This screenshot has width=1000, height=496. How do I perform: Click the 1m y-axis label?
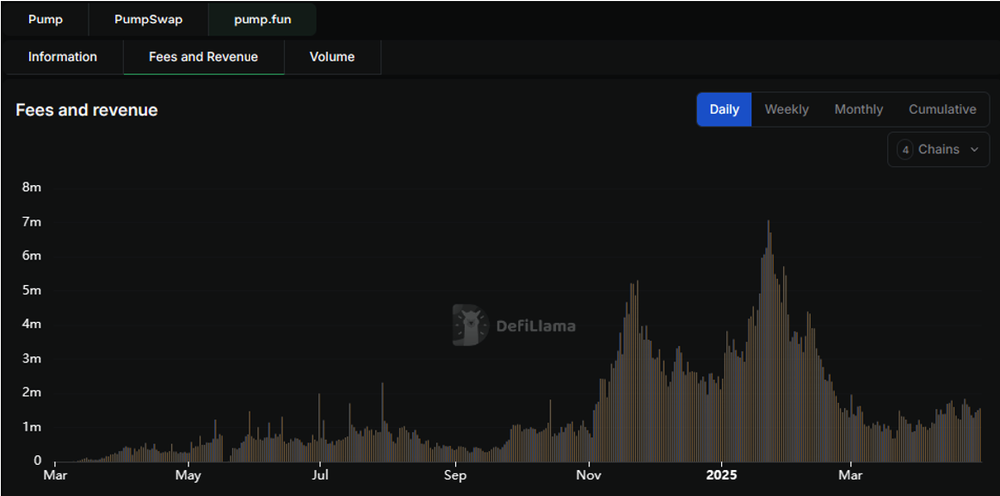click(x=32, y=427)
